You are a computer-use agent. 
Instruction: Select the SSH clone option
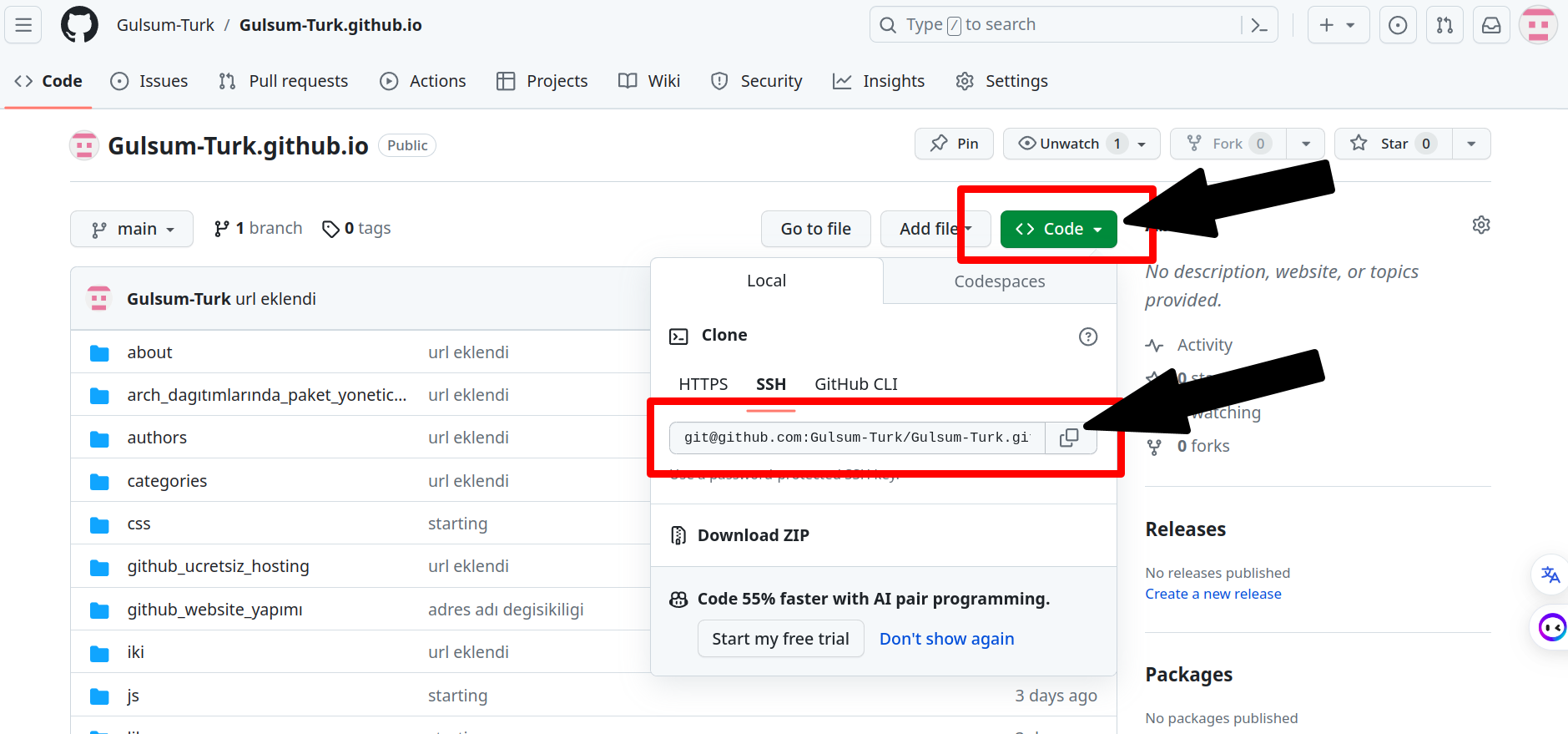(771, 384)
